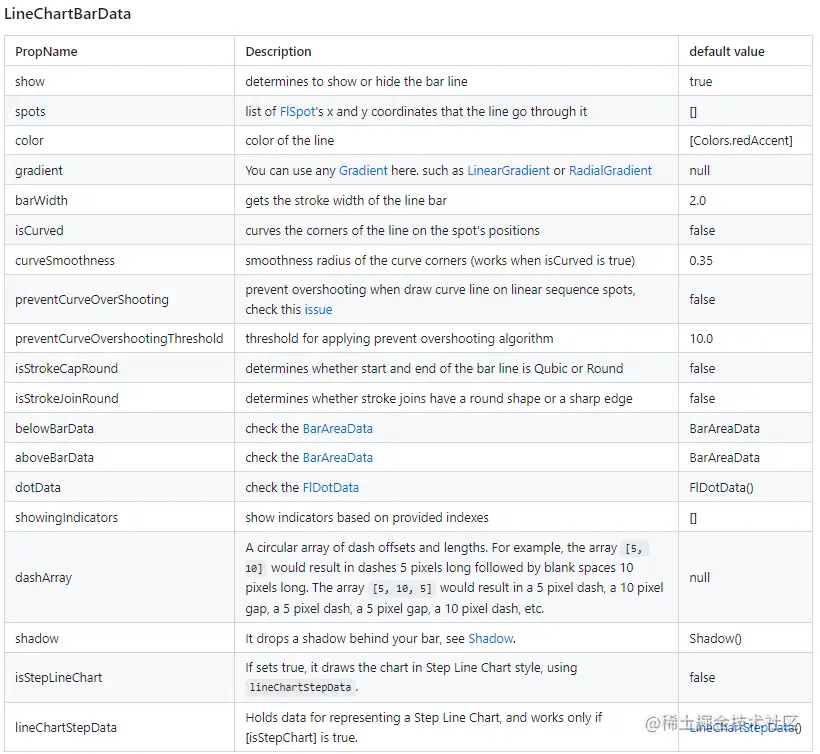
Task: Click the Description column header
Action: [x=278, y=52]
